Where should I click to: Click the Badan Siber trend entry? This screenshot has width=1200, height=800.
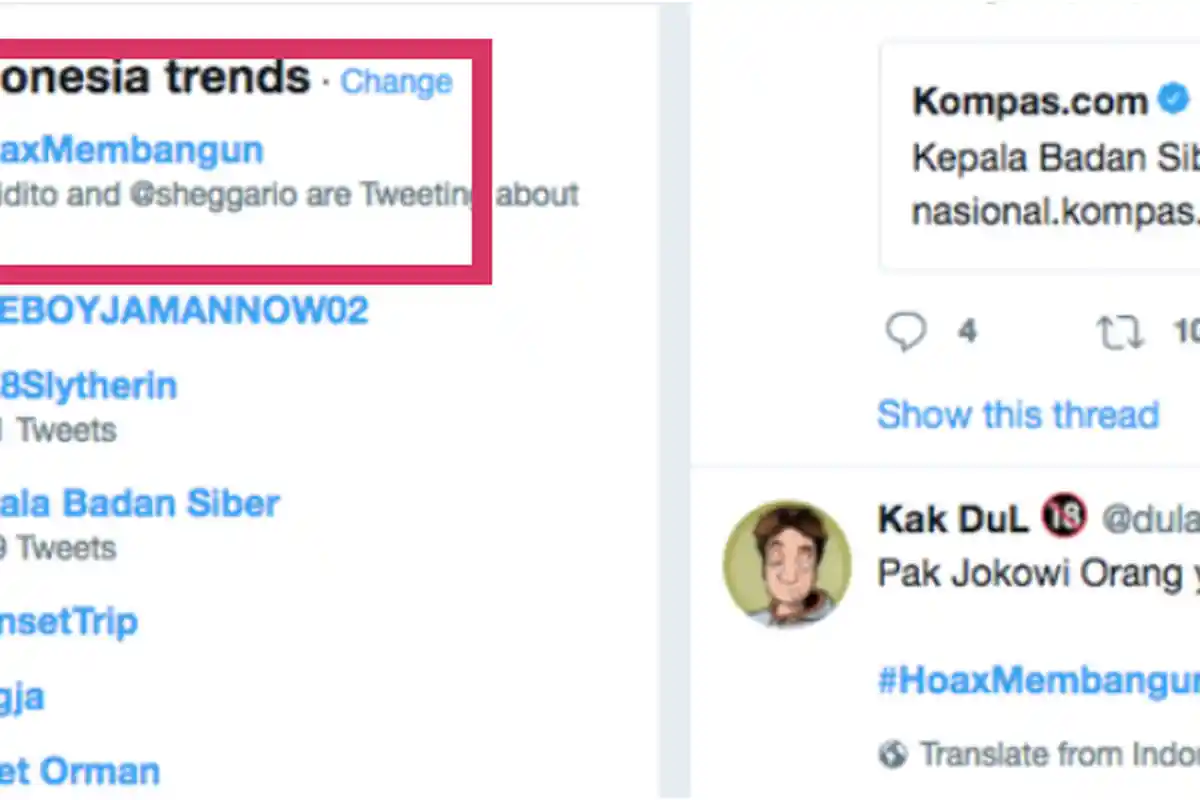coord(140,503)
